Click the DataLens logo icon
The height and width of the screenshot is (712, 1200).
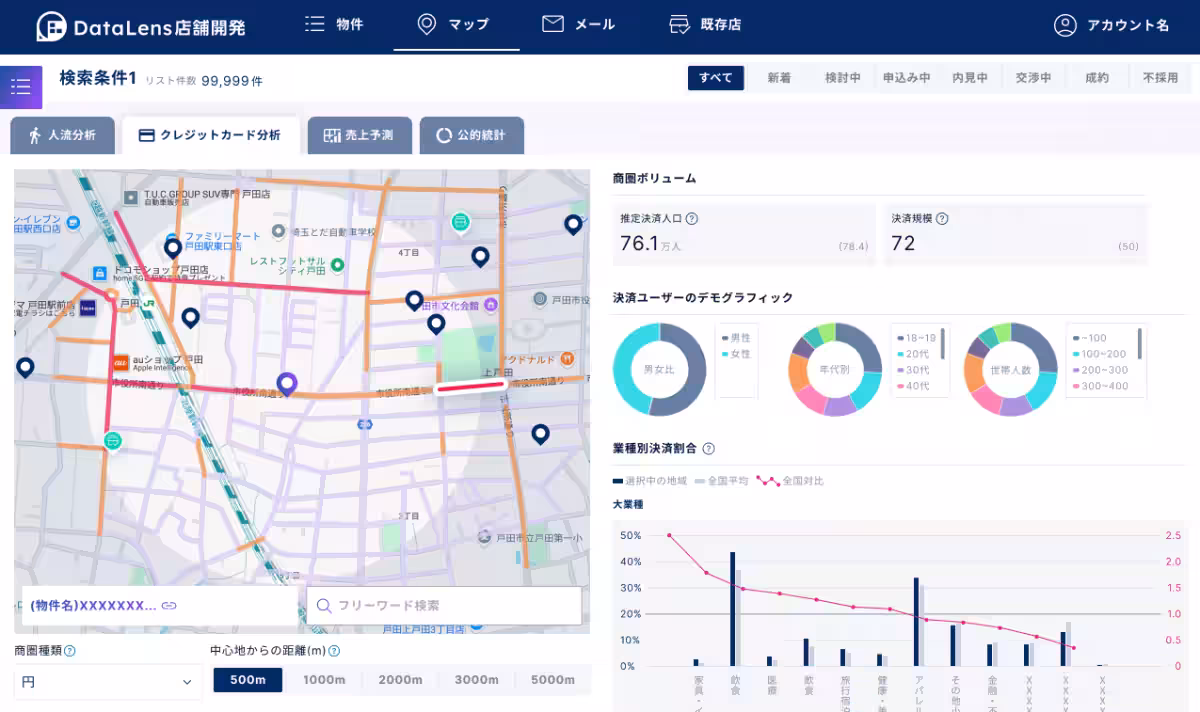pos(52,26)
